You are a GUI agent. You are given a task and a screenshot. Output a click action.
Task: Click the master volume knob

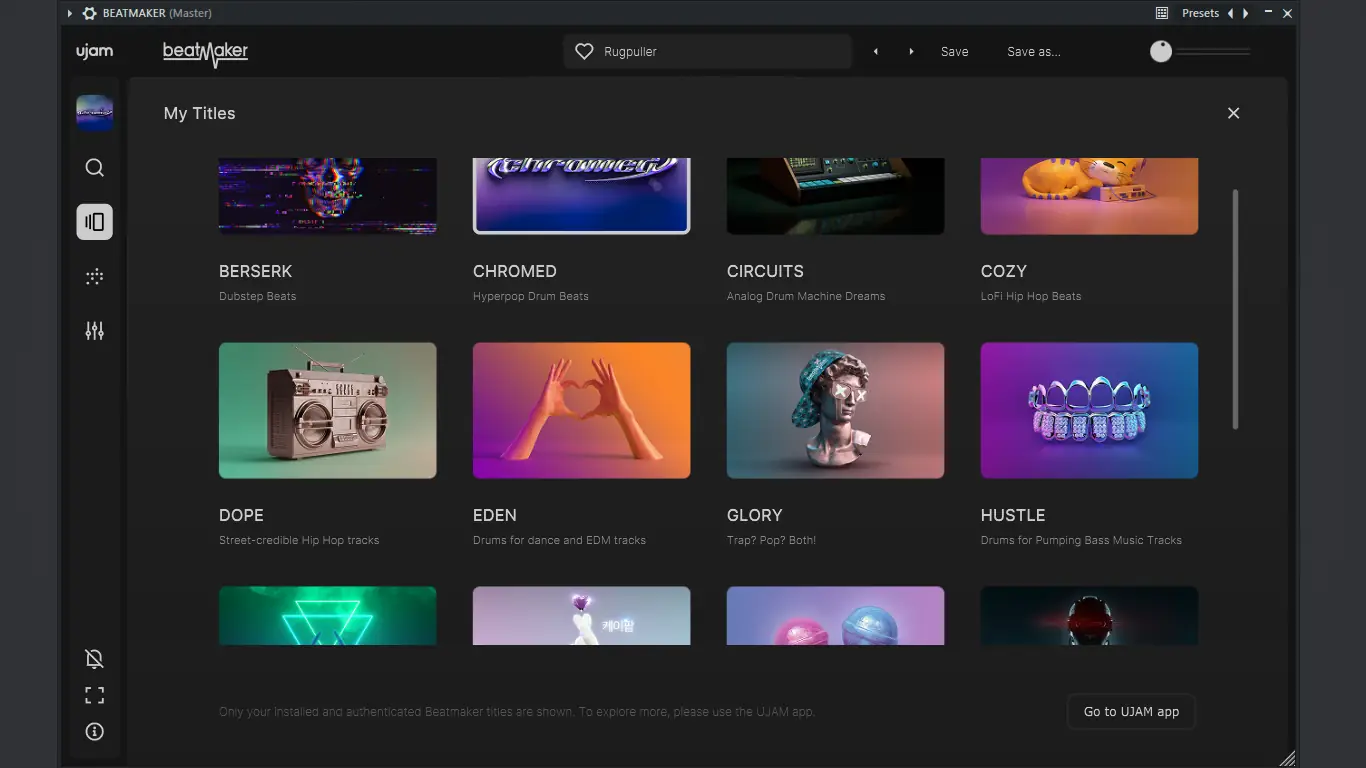1160,51
